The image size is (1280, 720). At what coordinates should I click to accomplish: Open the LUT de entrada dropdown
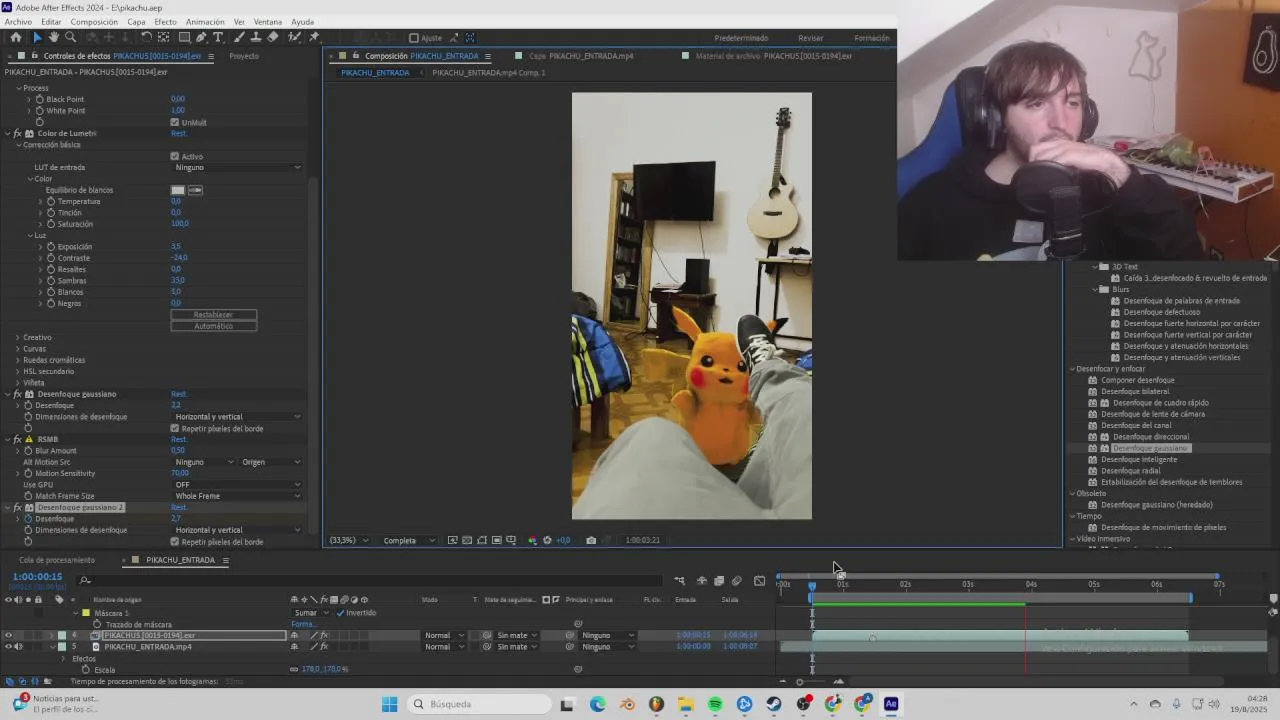[x=237, y=167]
